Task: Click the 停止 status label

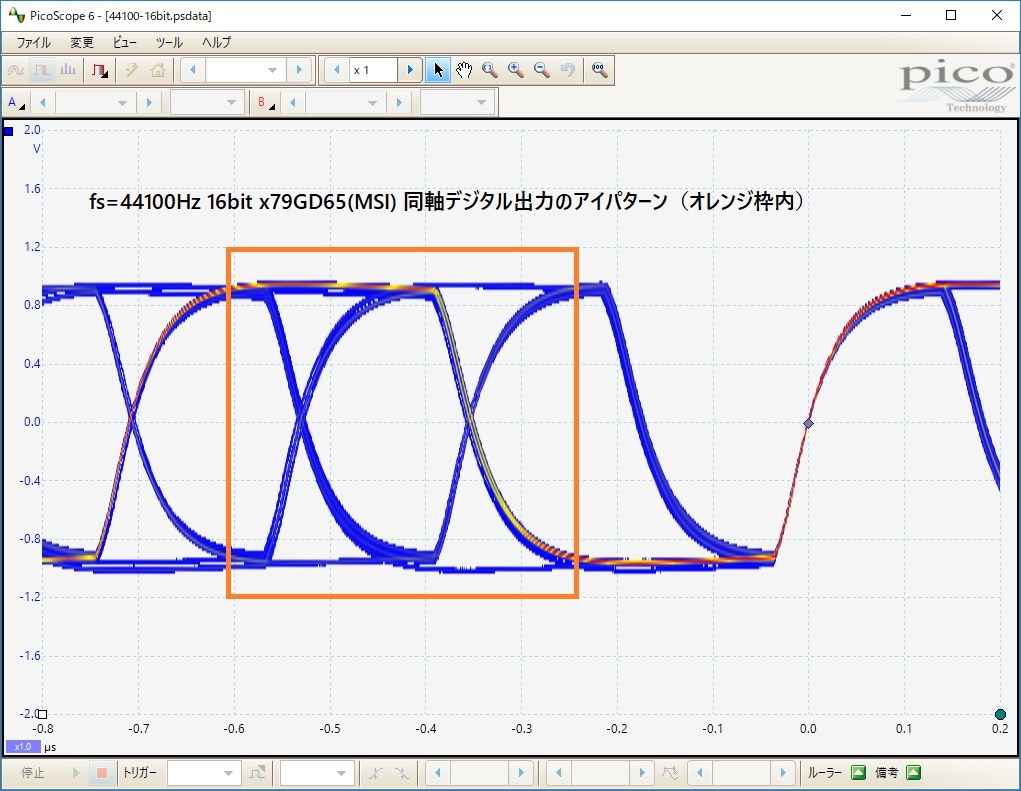Action: pos(33,773)
